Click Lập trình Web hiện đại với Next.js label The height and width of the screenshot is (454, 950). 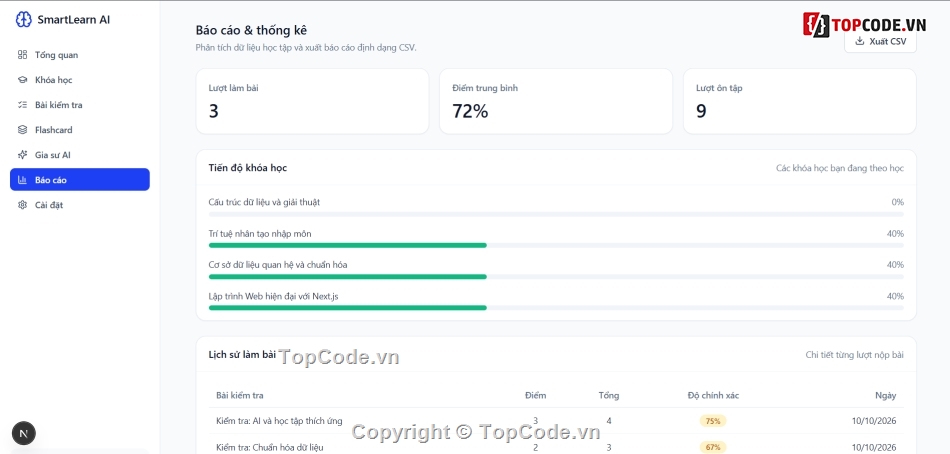pos(273,296)
